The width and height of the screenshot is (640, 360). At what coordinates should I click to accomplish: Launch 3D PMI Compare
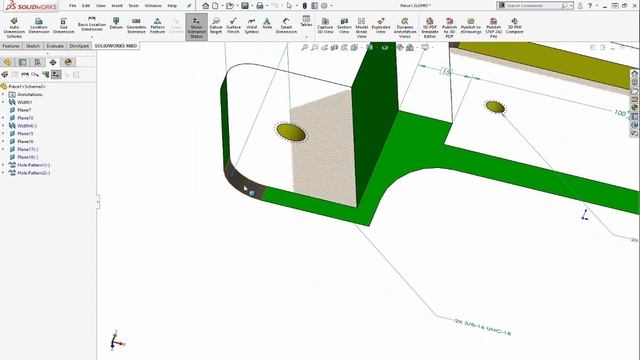[514, 26]
